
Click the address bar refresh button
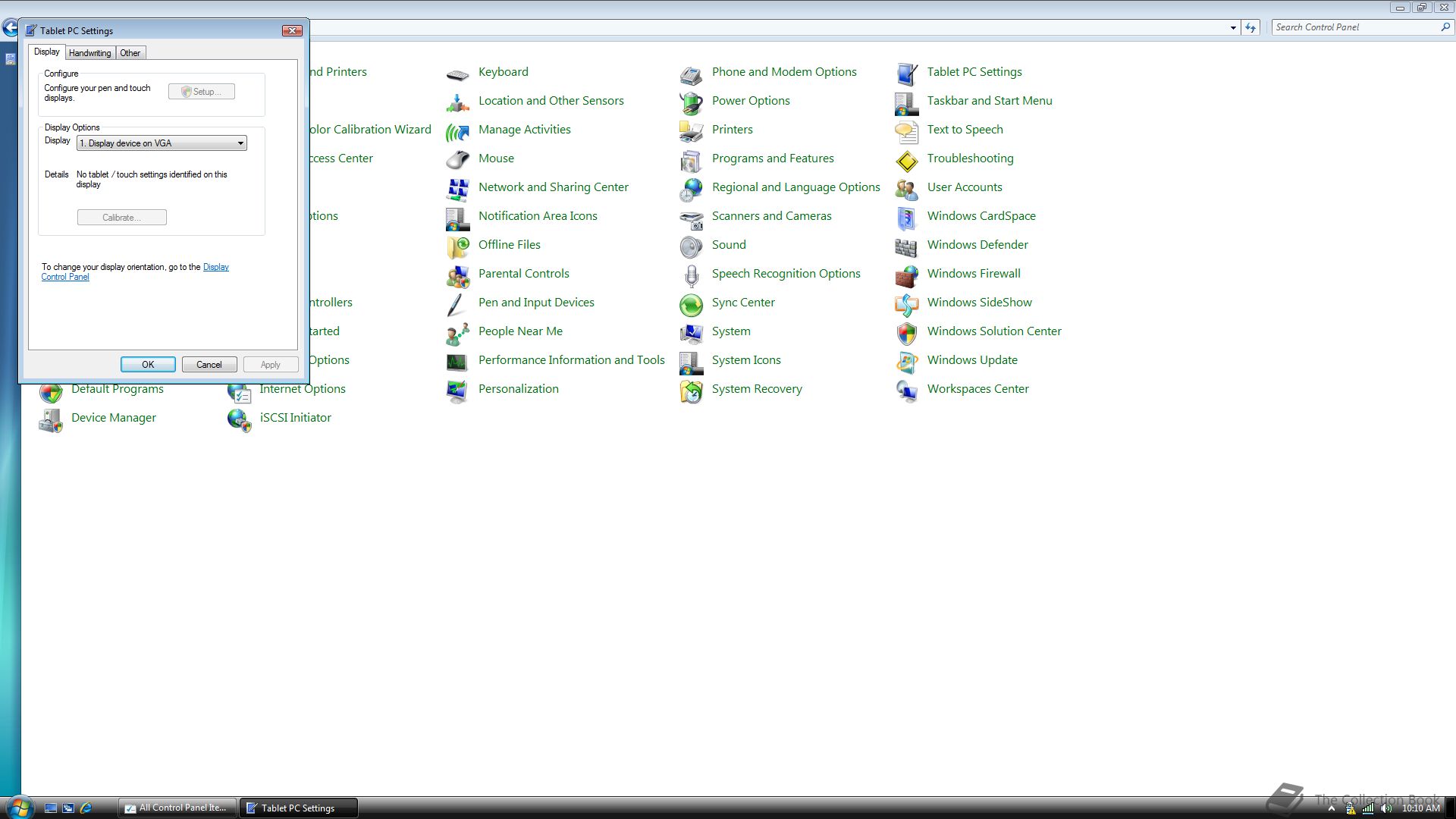click(1250, 27)
